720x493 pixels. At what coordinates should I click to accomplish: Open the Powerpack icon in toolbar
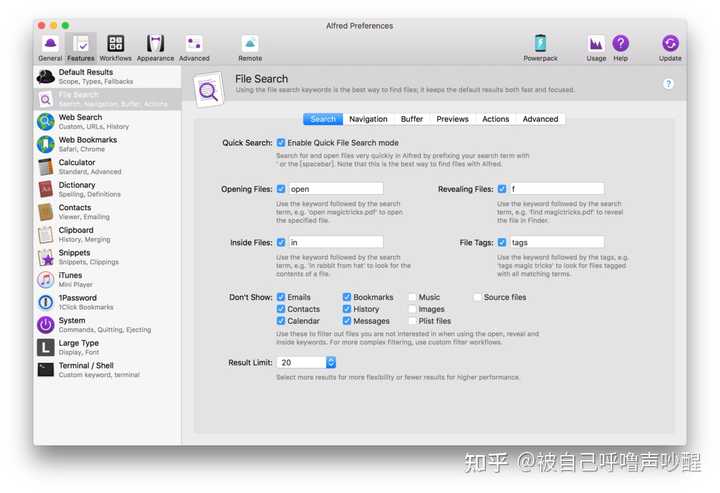click(x=540, y=48)
